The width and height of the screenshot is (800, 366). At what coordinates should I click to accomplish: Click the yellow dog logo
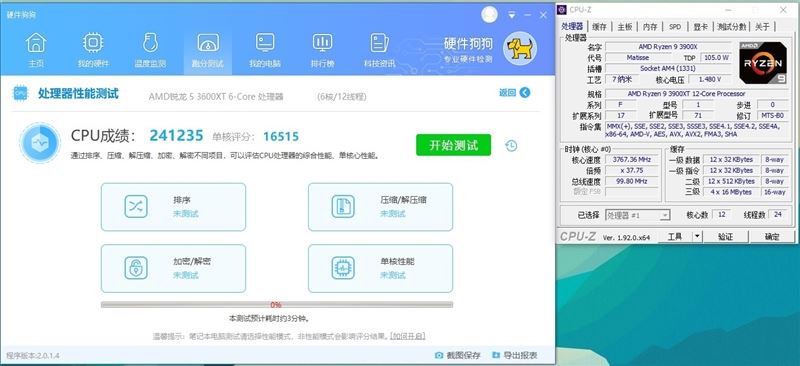(x=520, y=48)
